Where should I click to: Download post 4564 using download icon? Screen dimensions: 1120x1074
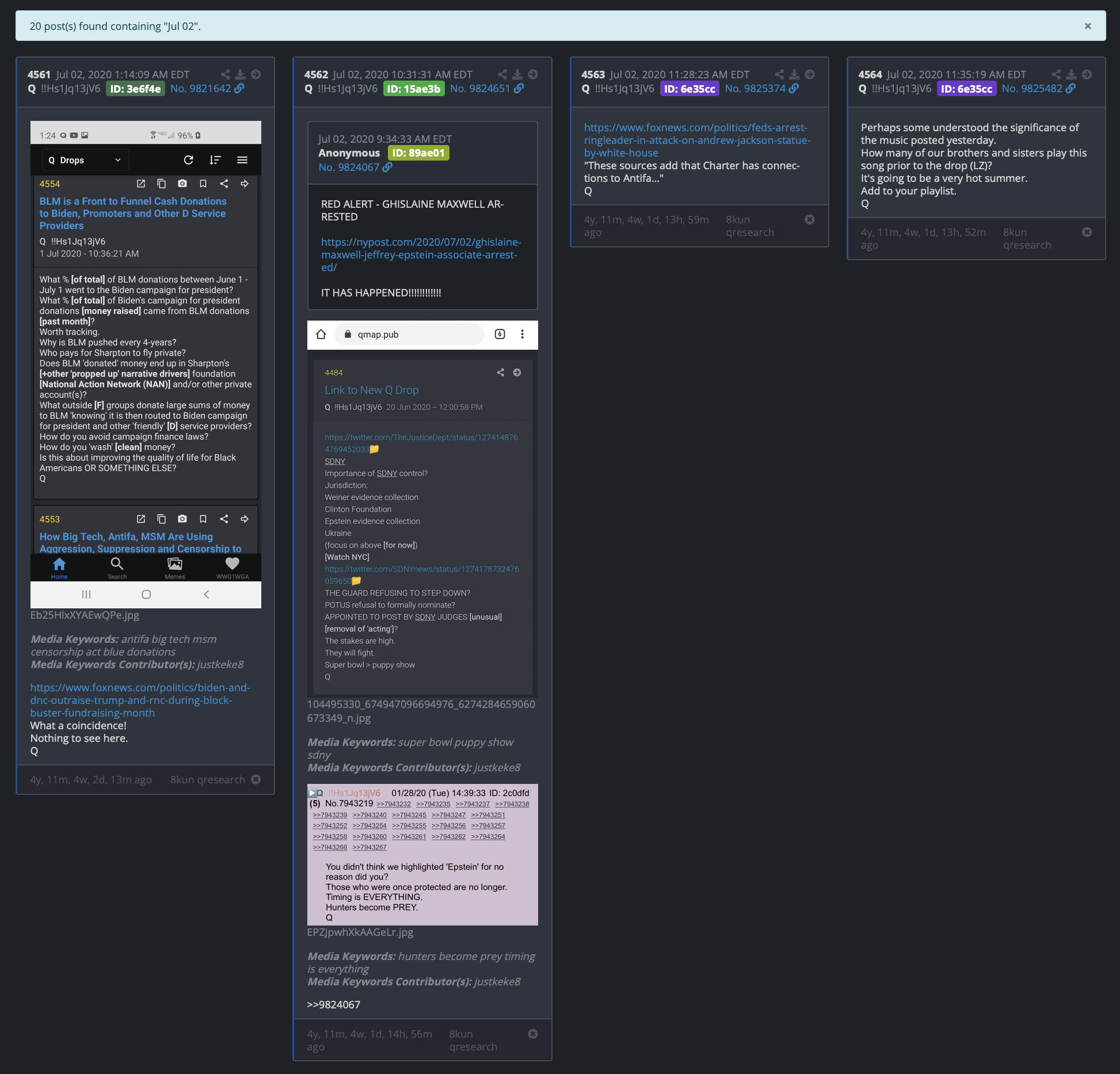(1071, 74)
